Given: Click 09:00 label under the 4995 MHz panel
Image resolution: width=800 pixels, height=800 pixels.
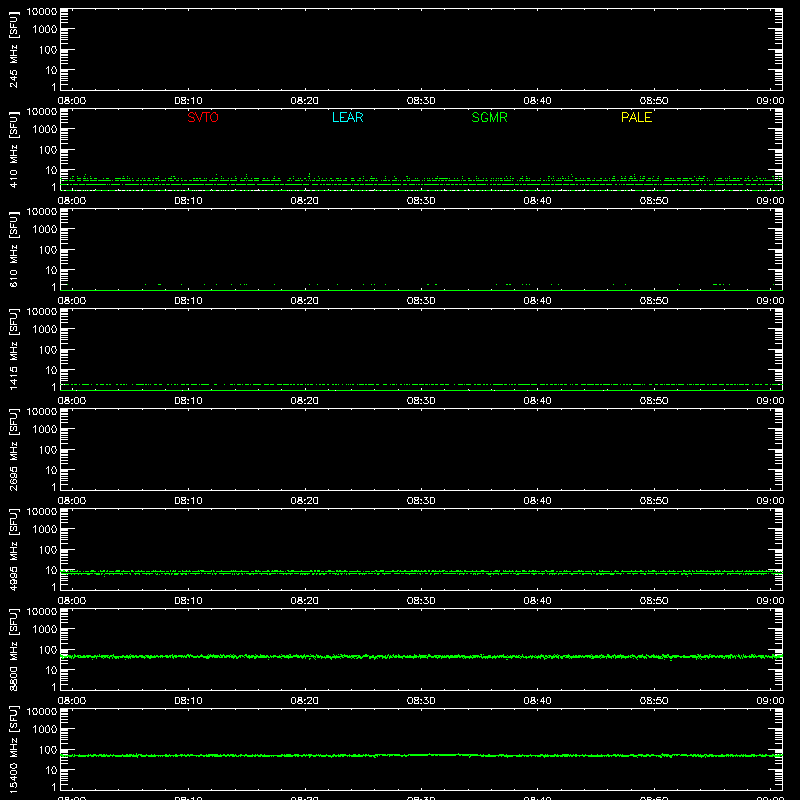Looking at the screenshot, I should click(x=770, y=601).
